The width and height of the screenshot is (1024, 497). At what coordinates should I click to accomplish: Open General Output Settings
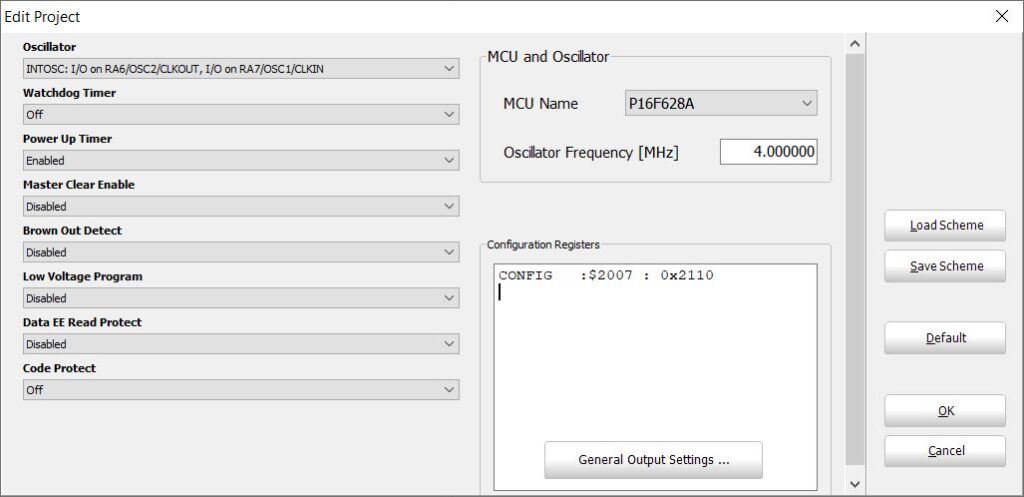[653, 460]
